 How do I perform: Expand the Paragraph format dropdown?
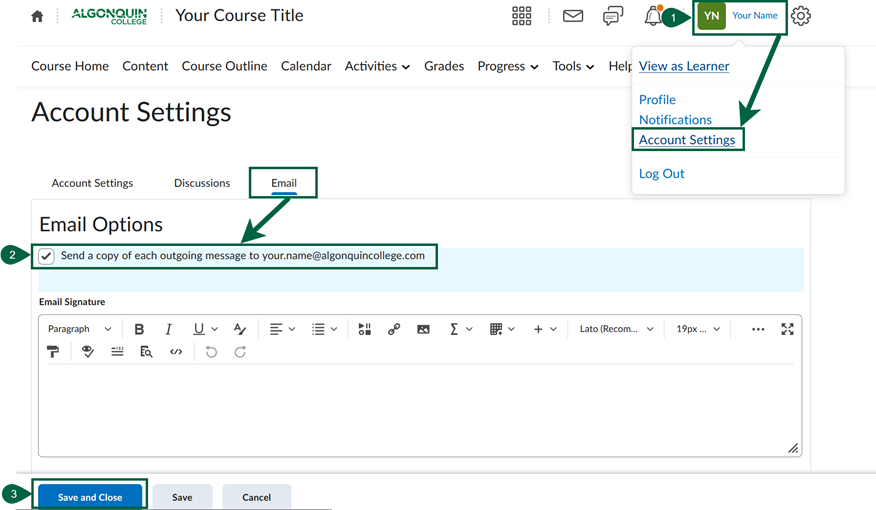tap(80, 329)
